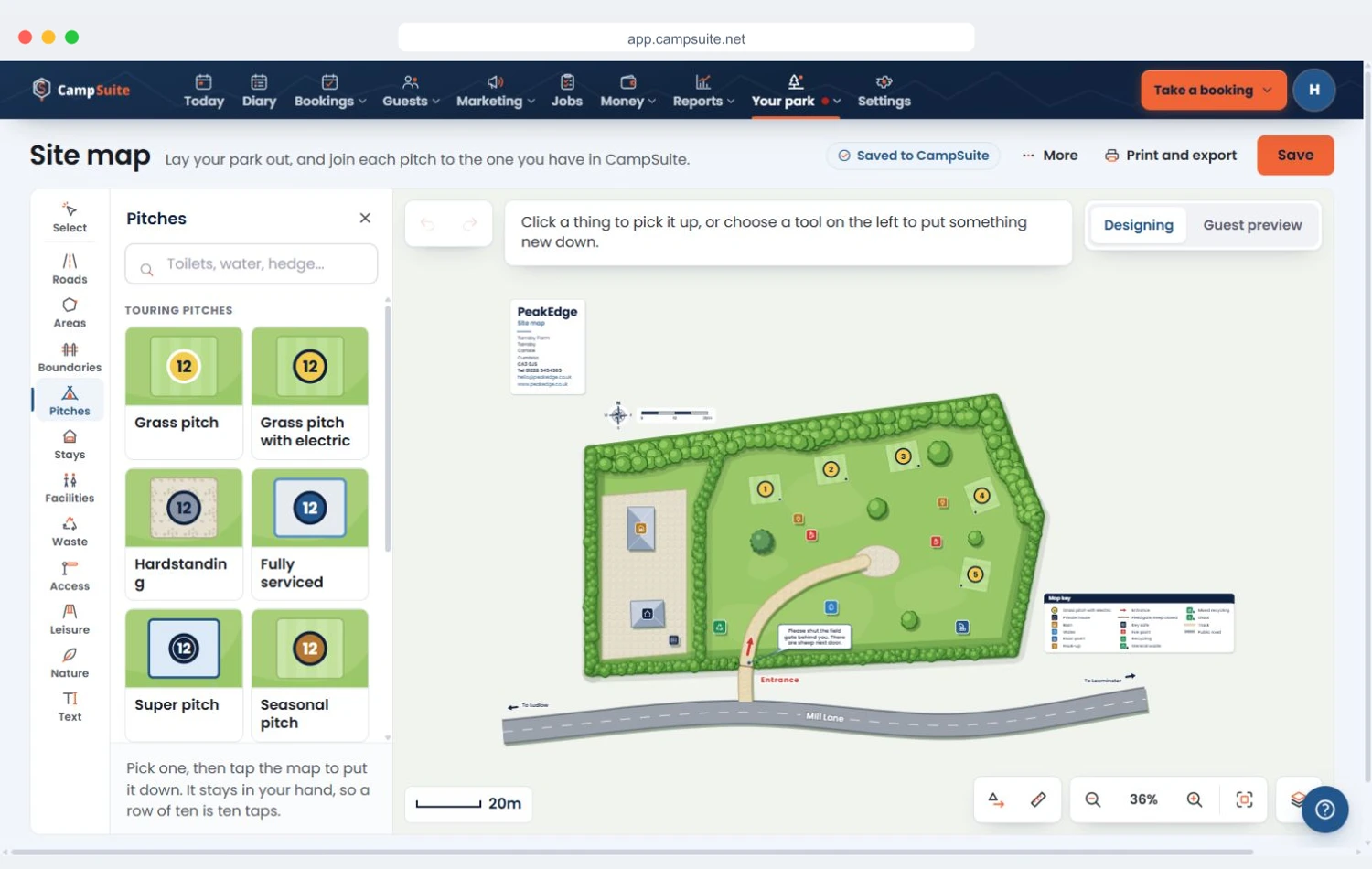Expand the Reports menu
Screen dimensions: 1372x869
click(x=703, y=91)
